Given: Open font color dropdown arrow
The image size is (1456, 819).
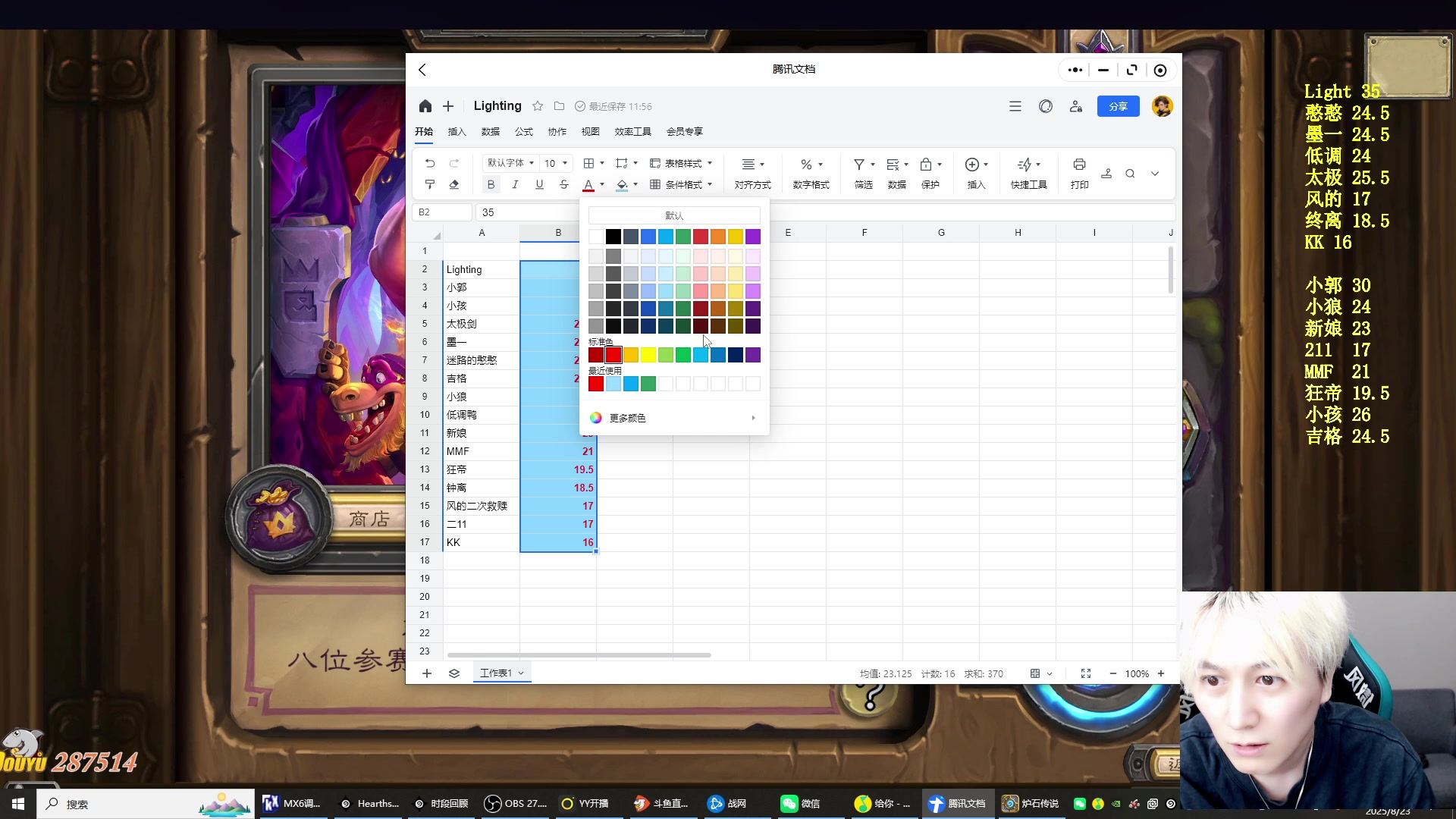Looking at the screenshot, I should click(602, 184).
